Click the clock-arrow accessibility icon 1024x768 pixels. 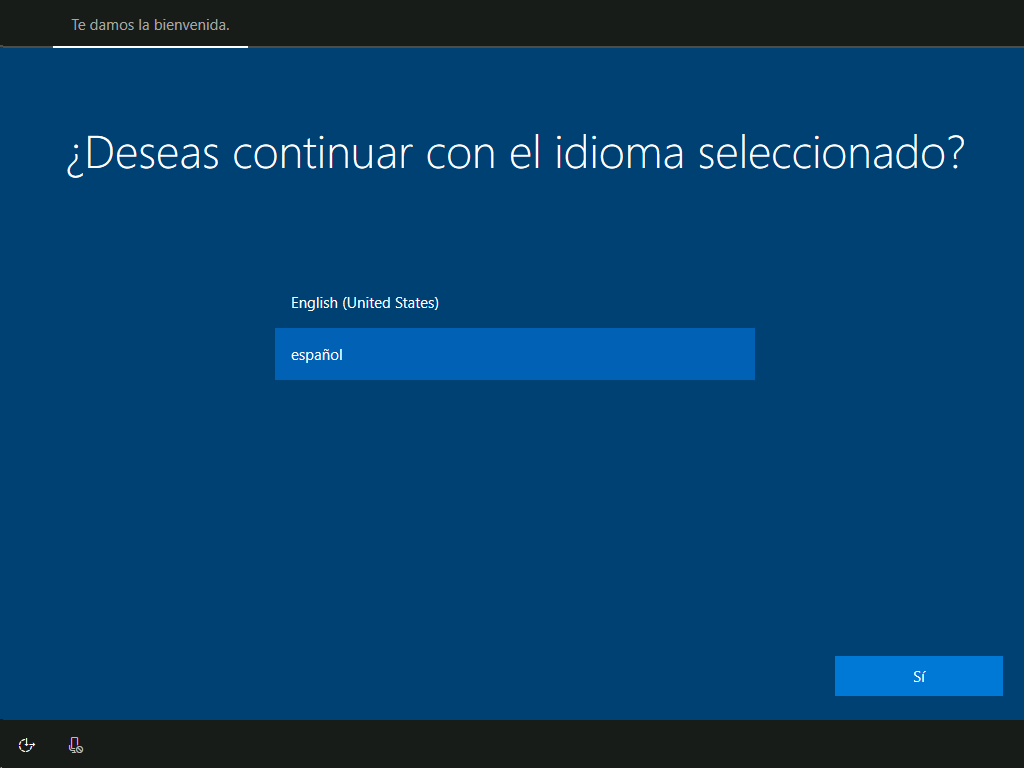(27, 744)
